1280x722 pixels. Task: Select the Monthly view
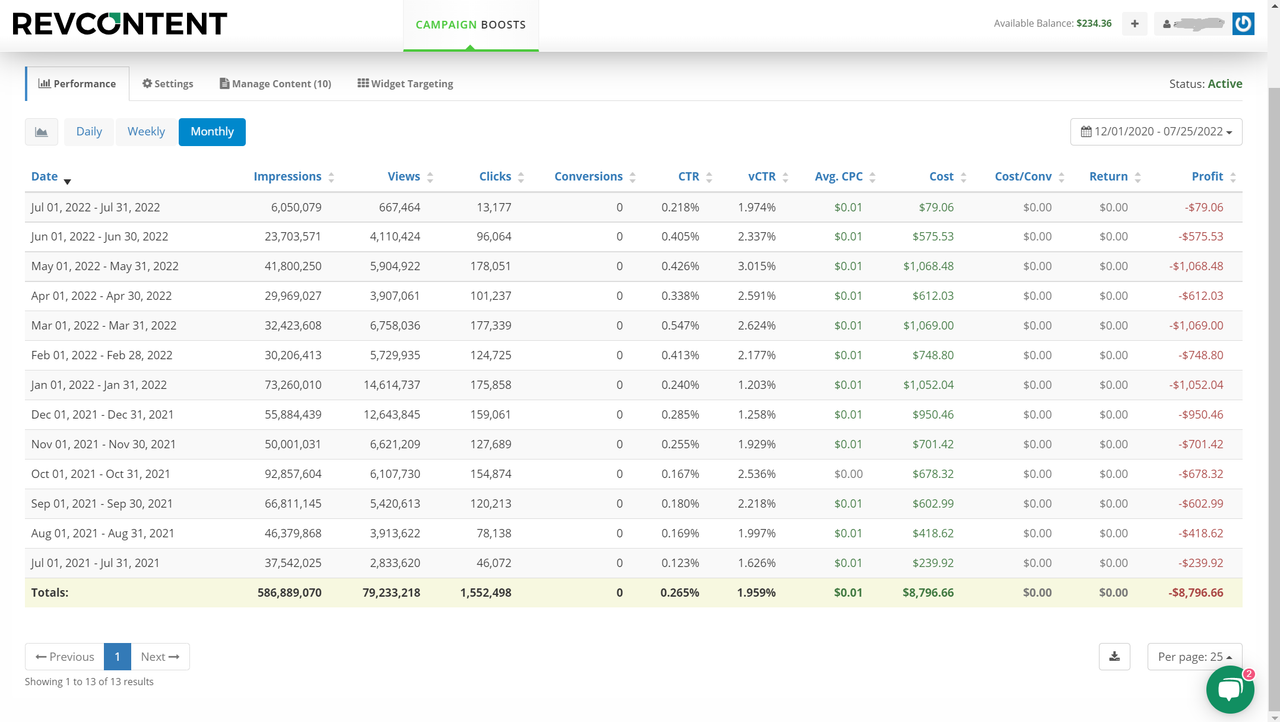point(212,132)
